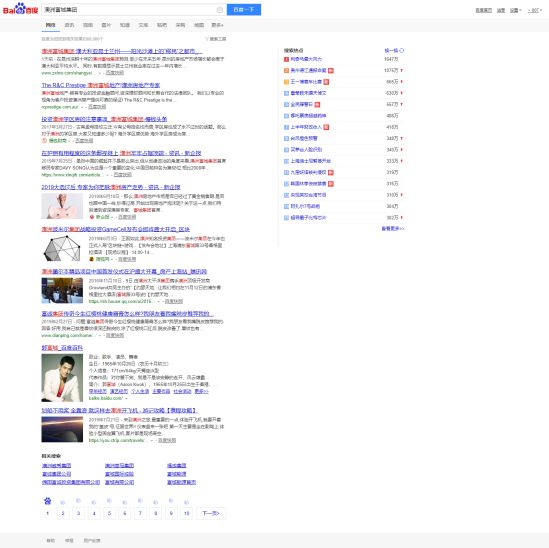Screen dimensions: 549x548
Task: Click the red tag icon beside second hot search
Action: [331, 70]
